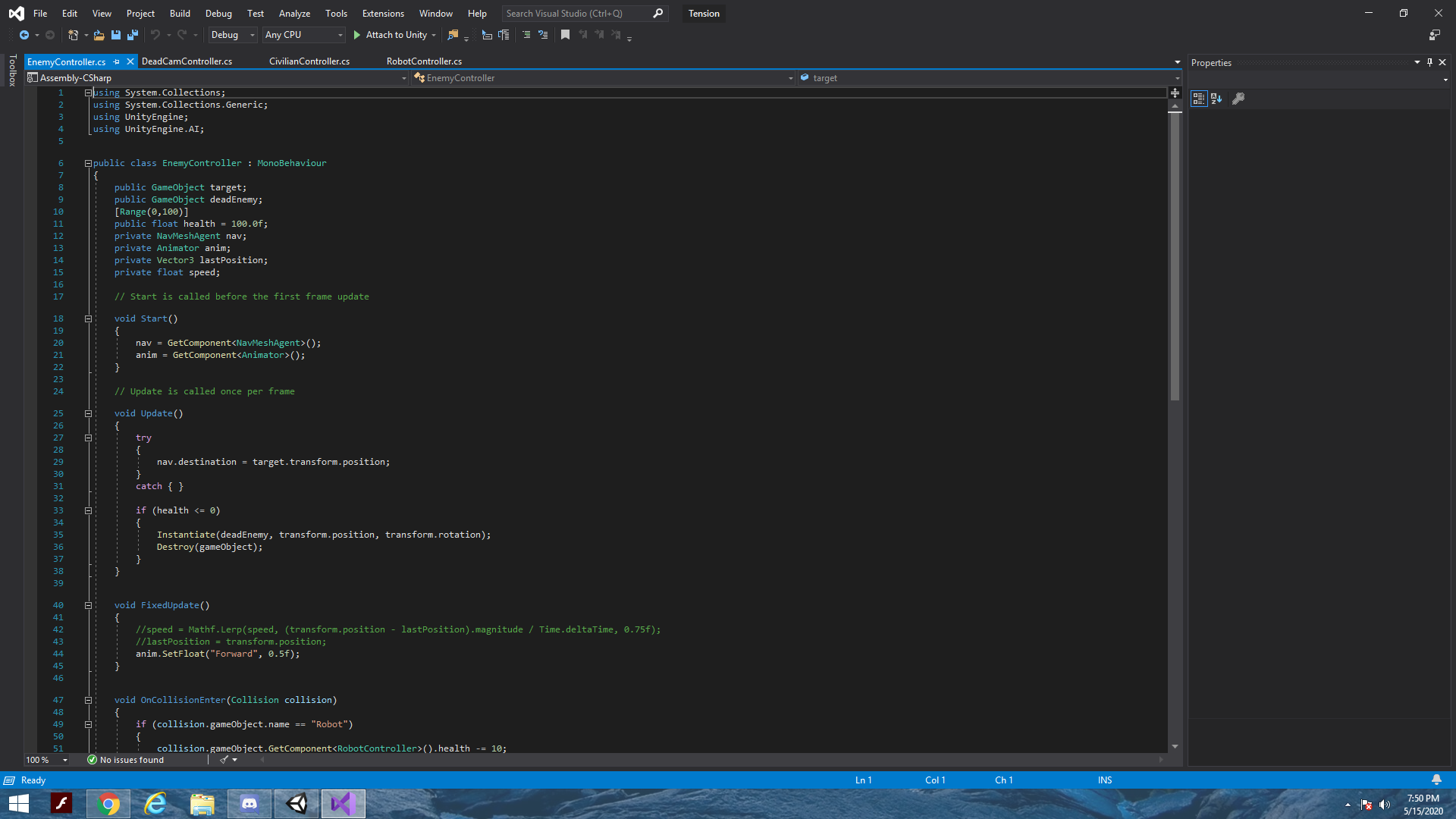This screenshot has height=819, width=1456.
Task: Unpin the Properties panel
Action: point(1429,63)
